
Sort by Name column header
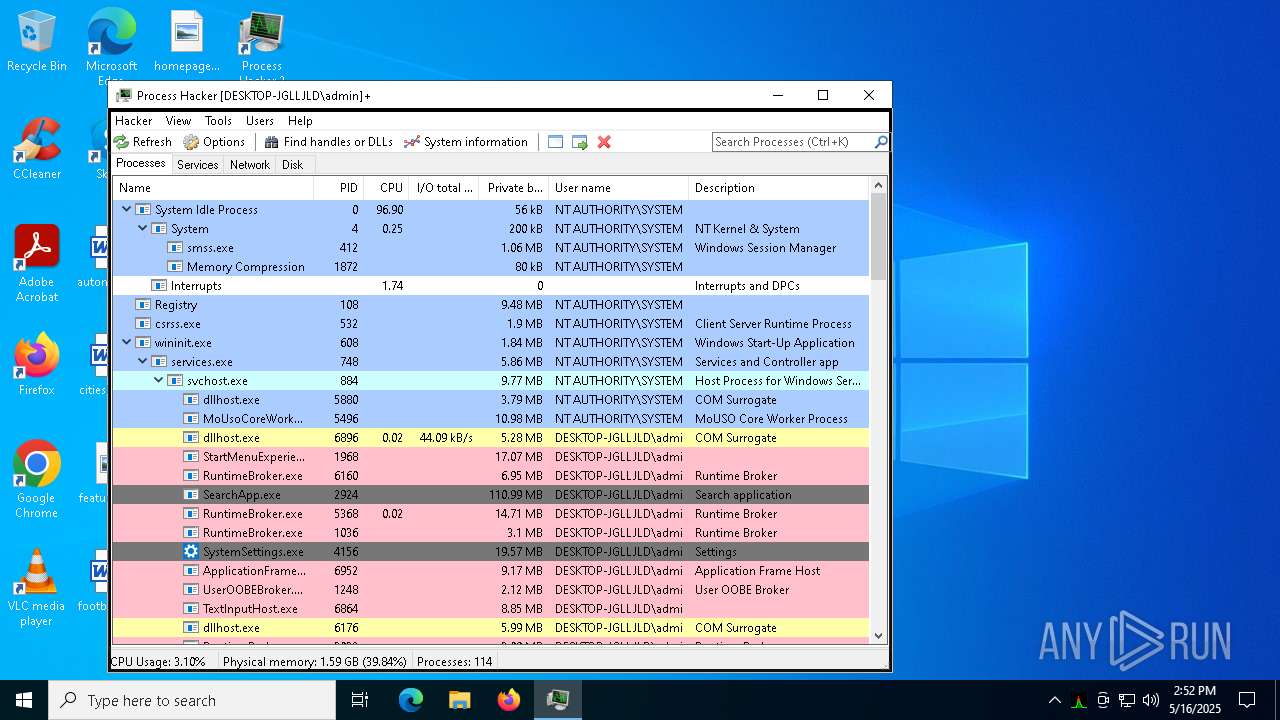pos(213,188)
